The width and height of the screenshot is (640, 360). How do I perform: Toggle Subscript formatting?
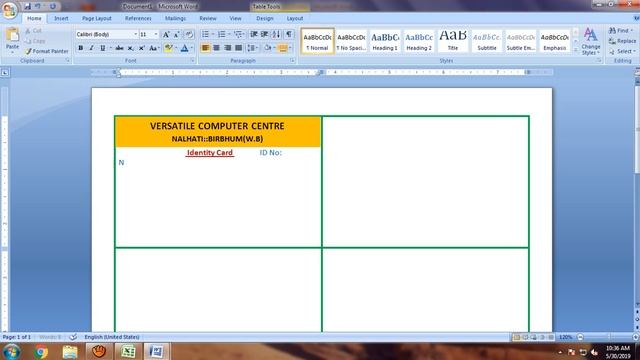click(x=131, y=48)
